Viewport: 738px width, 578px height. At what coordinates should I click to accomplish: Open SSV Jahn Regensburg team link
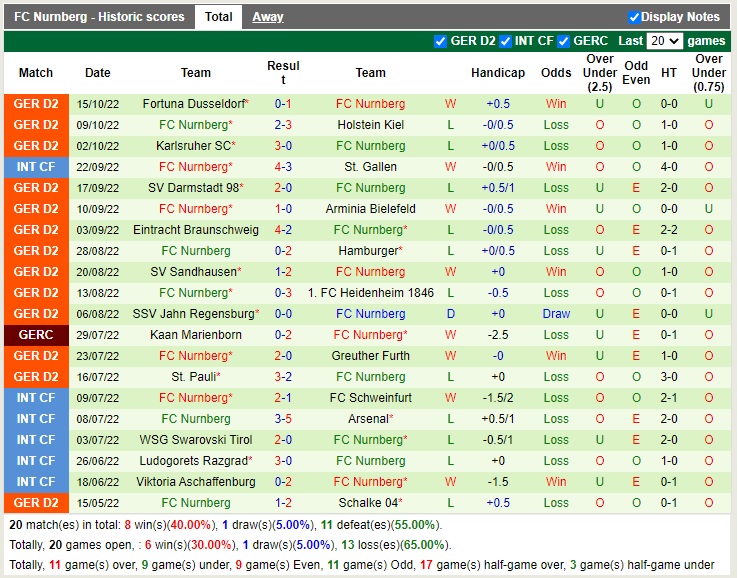click(193, 313)
